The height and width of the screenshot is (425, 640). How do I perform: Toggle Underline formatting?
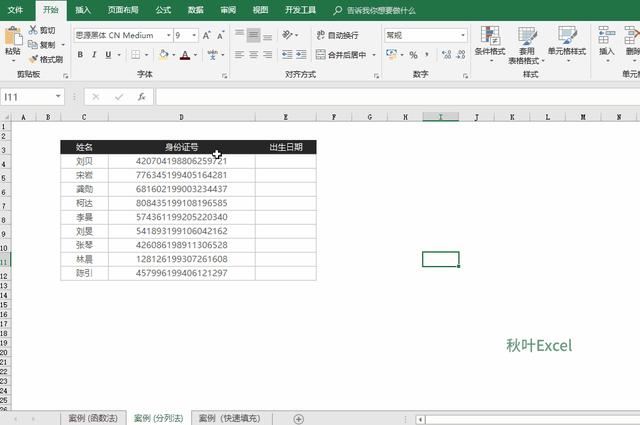(x=108, y=54)
